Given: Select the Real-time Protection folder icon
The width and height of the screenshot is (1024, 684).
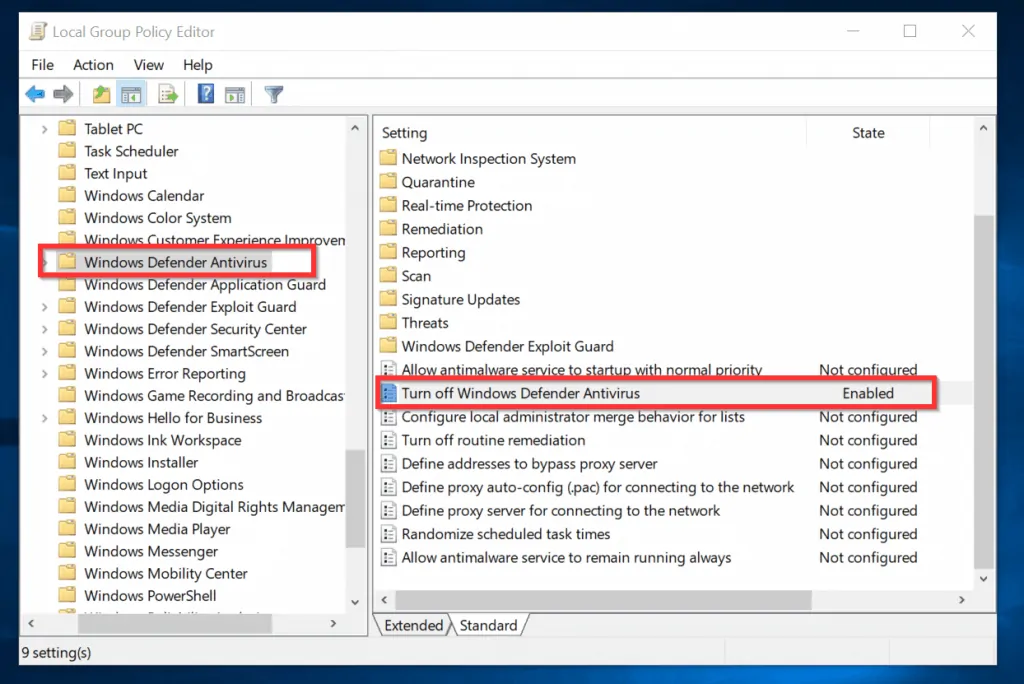Looking at the screenshot, I should 388,205.
